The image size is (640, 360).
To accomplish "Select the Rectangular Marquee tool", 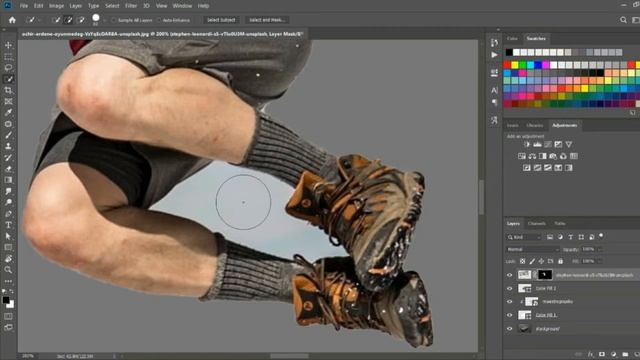I will 8,57.
